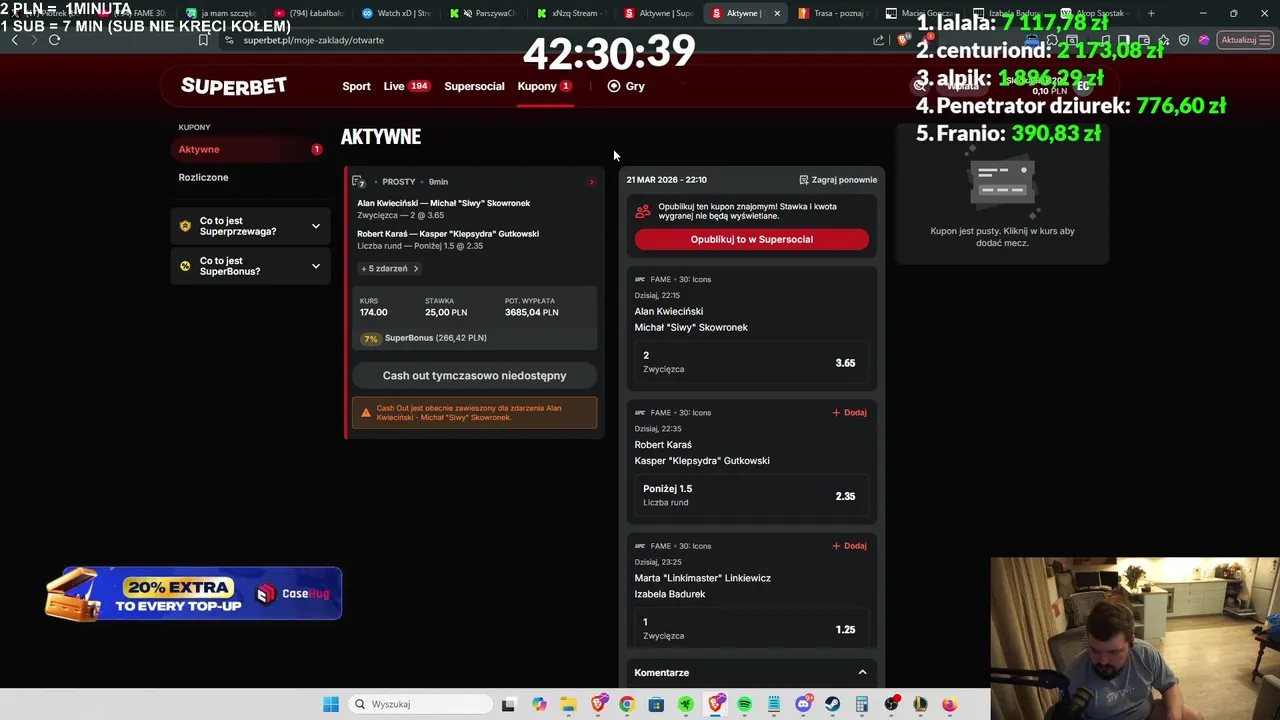Open OBS Studio from the taskbar
Image resolution: width=1280 pixels, height=720 pixels.
point(891,704)
